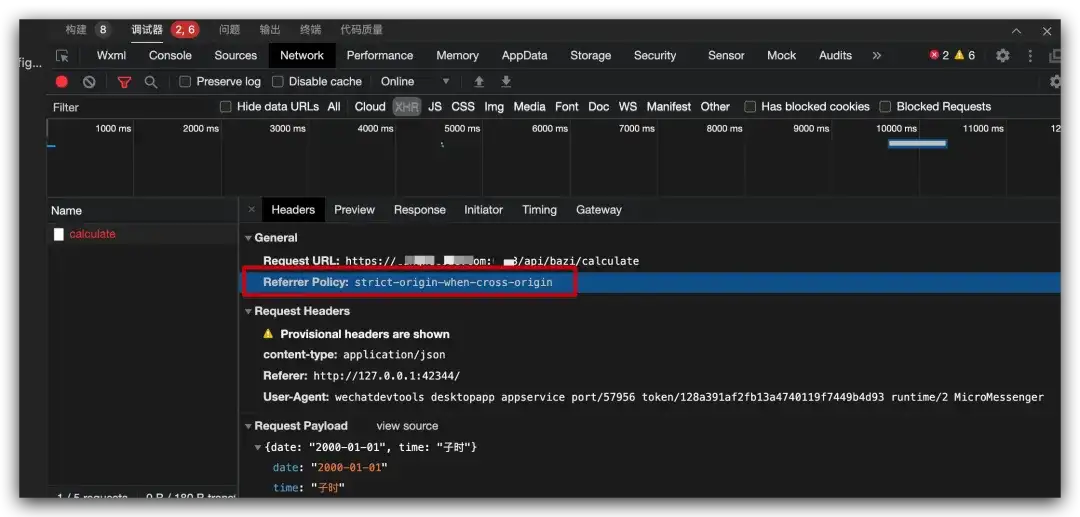Collapse the debugger panel with up chevron
The image size is (1080, 517).
point(1017,31)
